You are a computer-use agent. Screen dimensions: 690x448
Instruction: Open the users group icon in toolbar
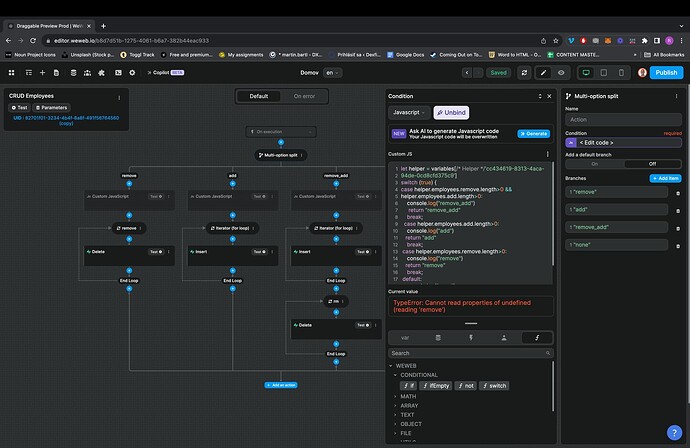pyautogui.click(x=88, y=73)
